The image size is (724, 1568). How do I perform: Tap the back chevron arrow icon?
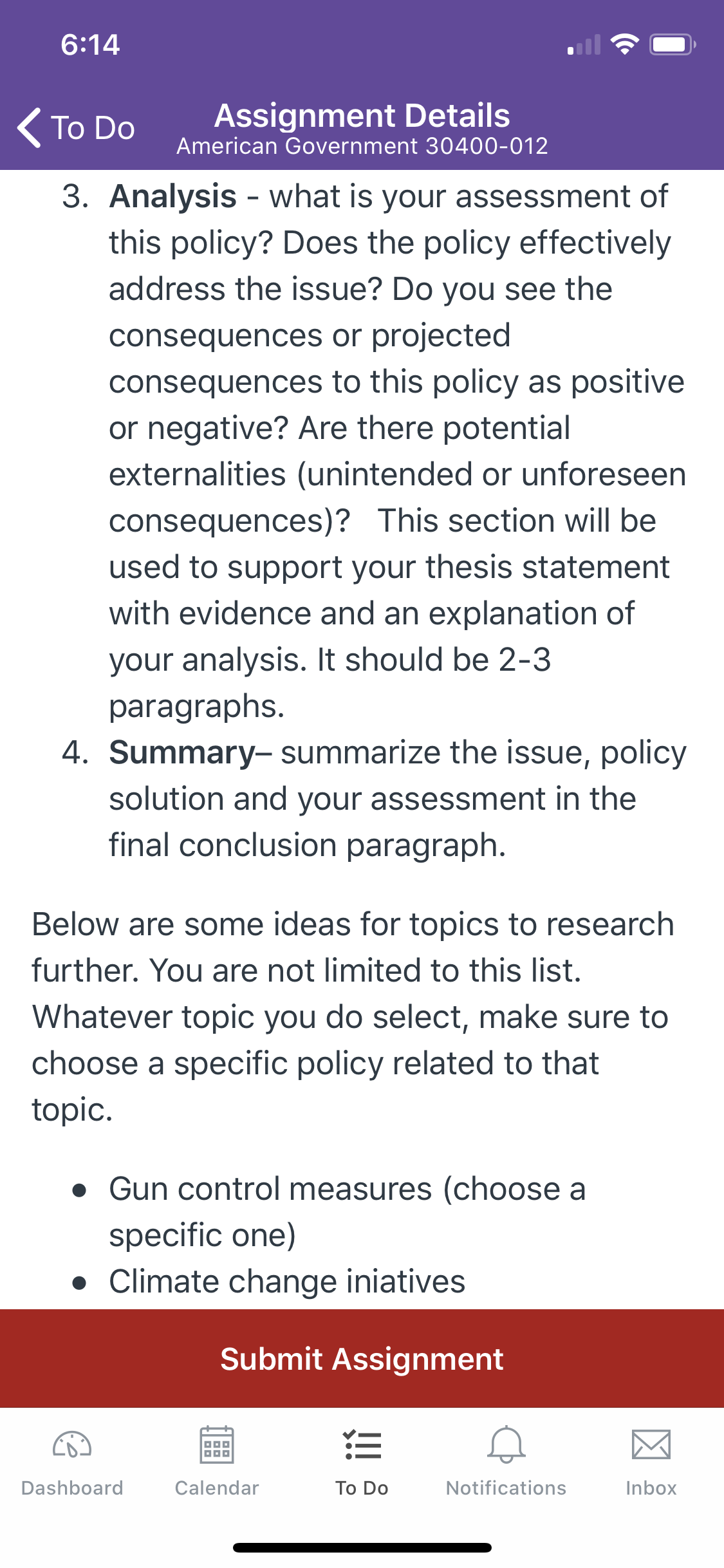coord(30,127)
